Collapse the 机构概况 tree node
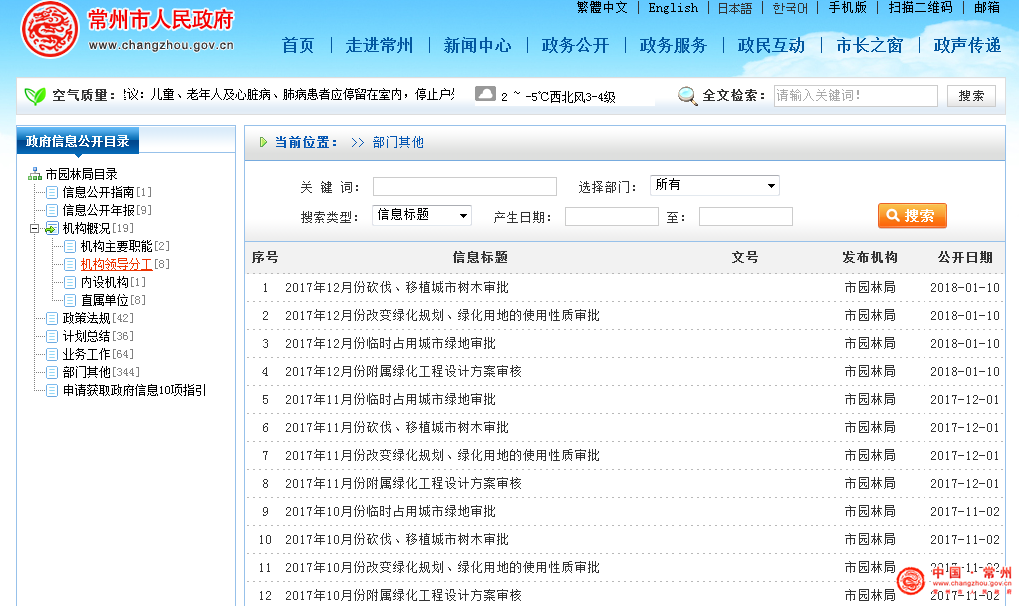 (34, 228)
